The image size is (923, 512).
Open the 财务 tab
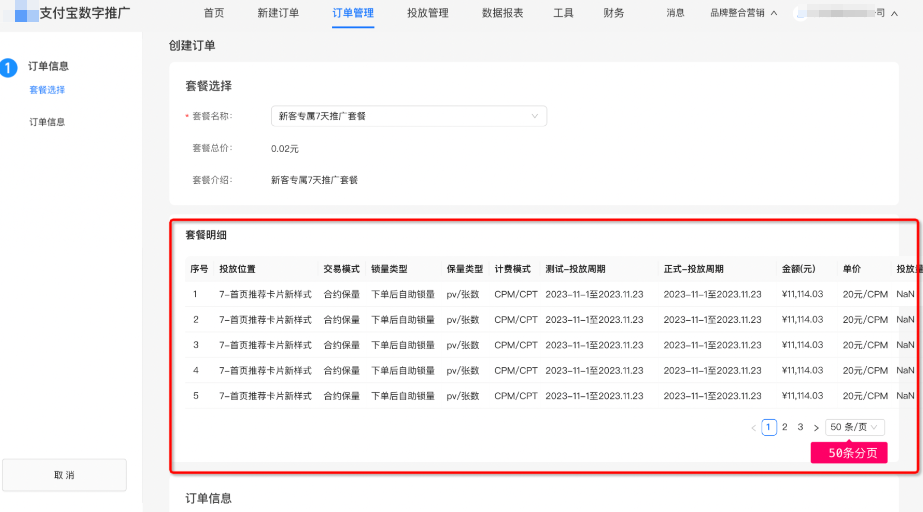[613, 13]
